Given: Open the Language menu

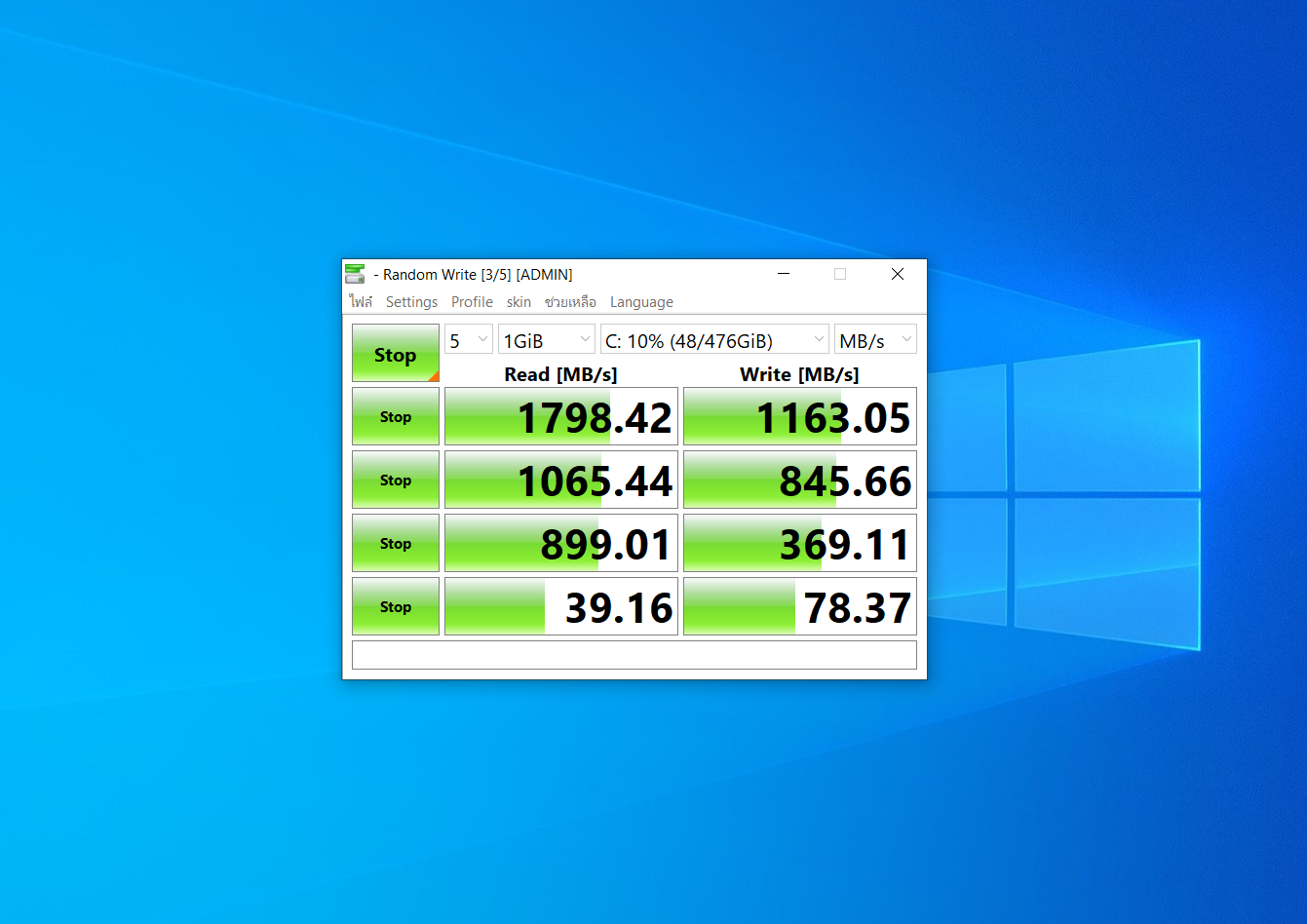Looking at the screenshot, I should coord(641,302).
